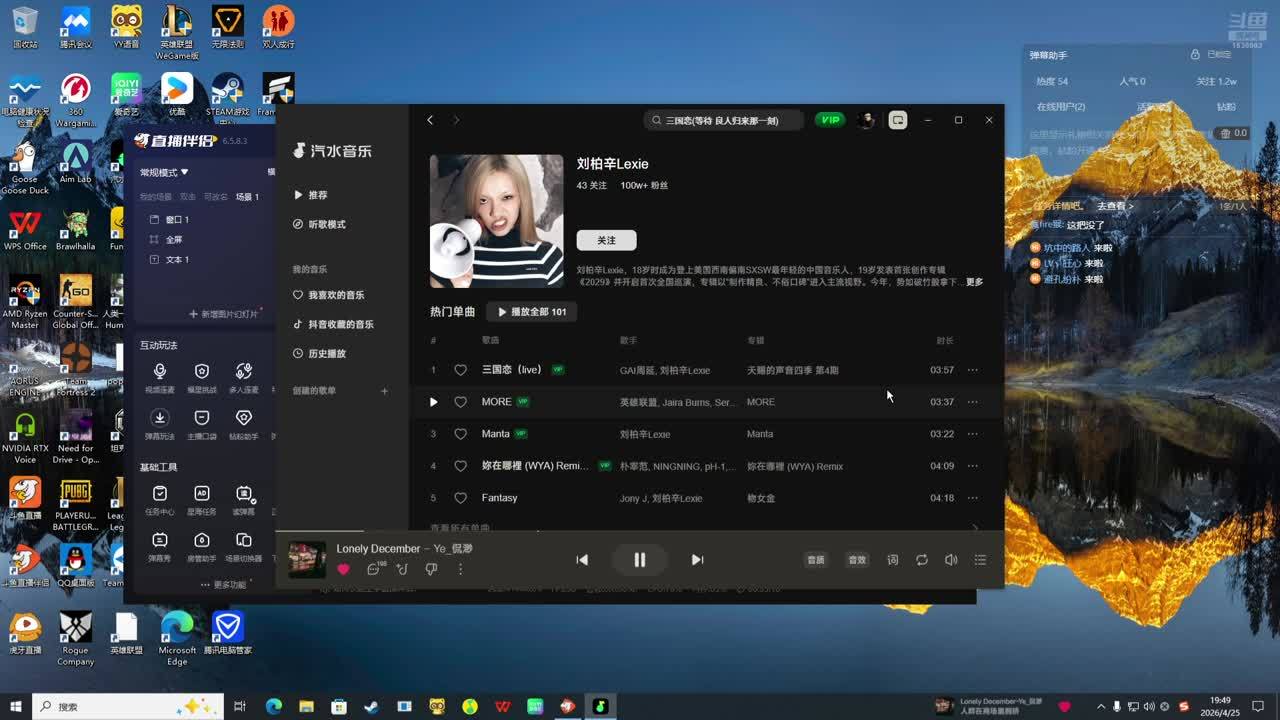Open more options for the 03:57 track
The image size is (1280, 720).
[972, 370]
